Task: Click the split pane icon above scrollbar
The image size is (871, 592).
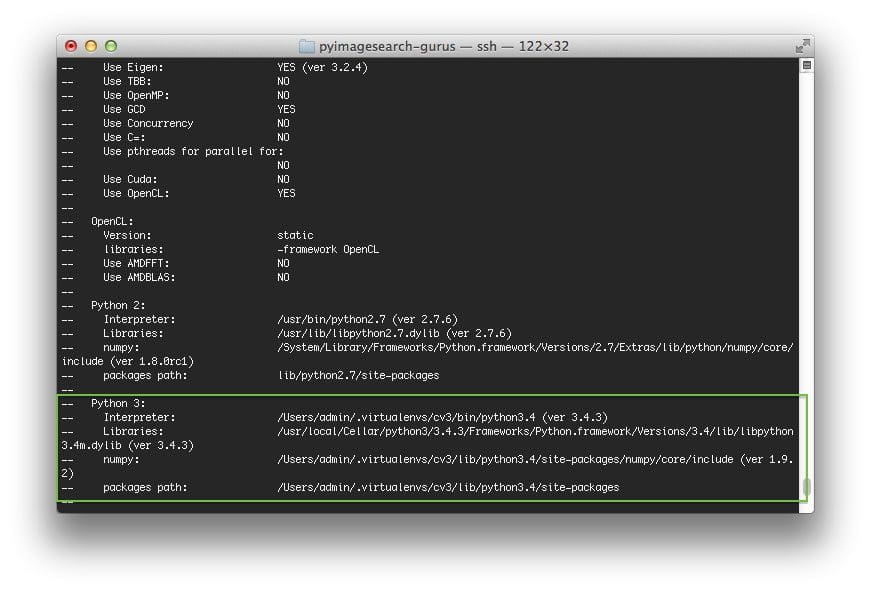Action: 807,66
